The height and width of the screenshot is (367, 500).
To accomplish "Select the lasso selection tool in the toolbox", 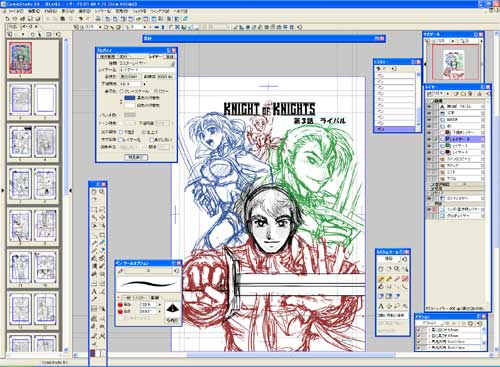I will (x=102, y=210).
